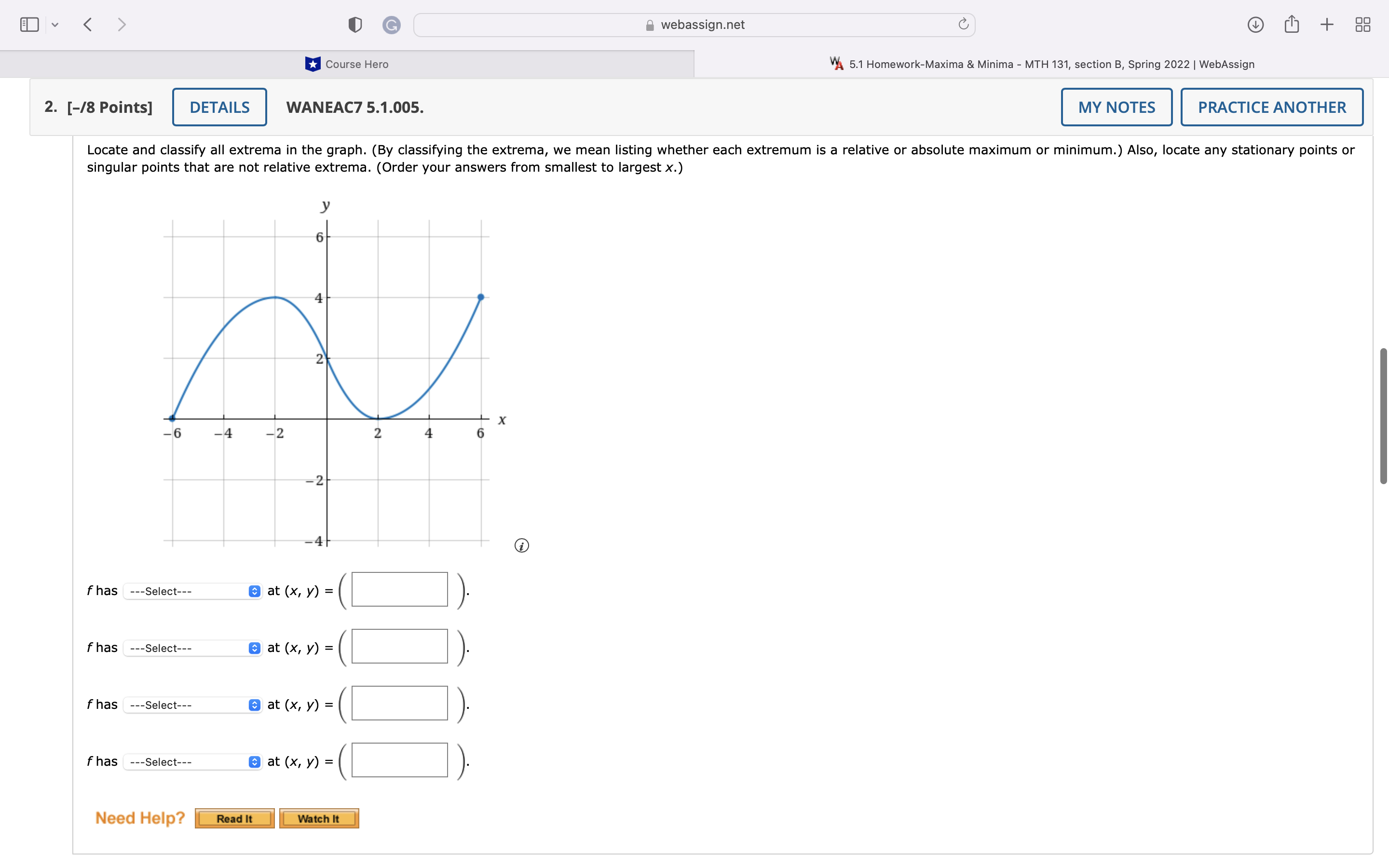Open the second ---Select--- extremum dropdown
Image resolution: width=1389 pixels, height=868 pixels.
pos(191,648)
